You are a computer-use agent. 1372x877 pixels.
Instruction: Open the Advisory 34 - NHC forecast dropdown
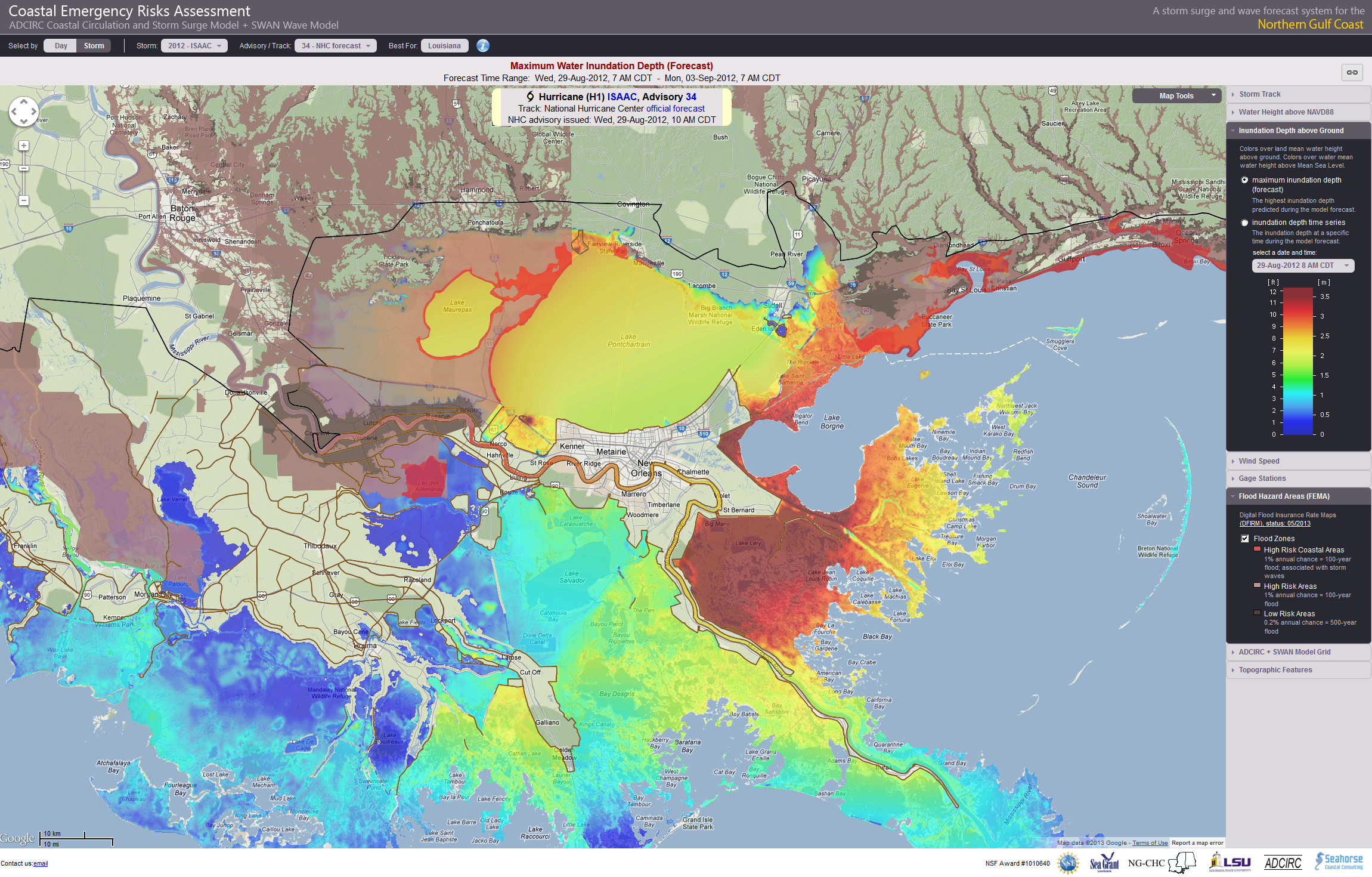pyautogui.click(x=336, y=46)
